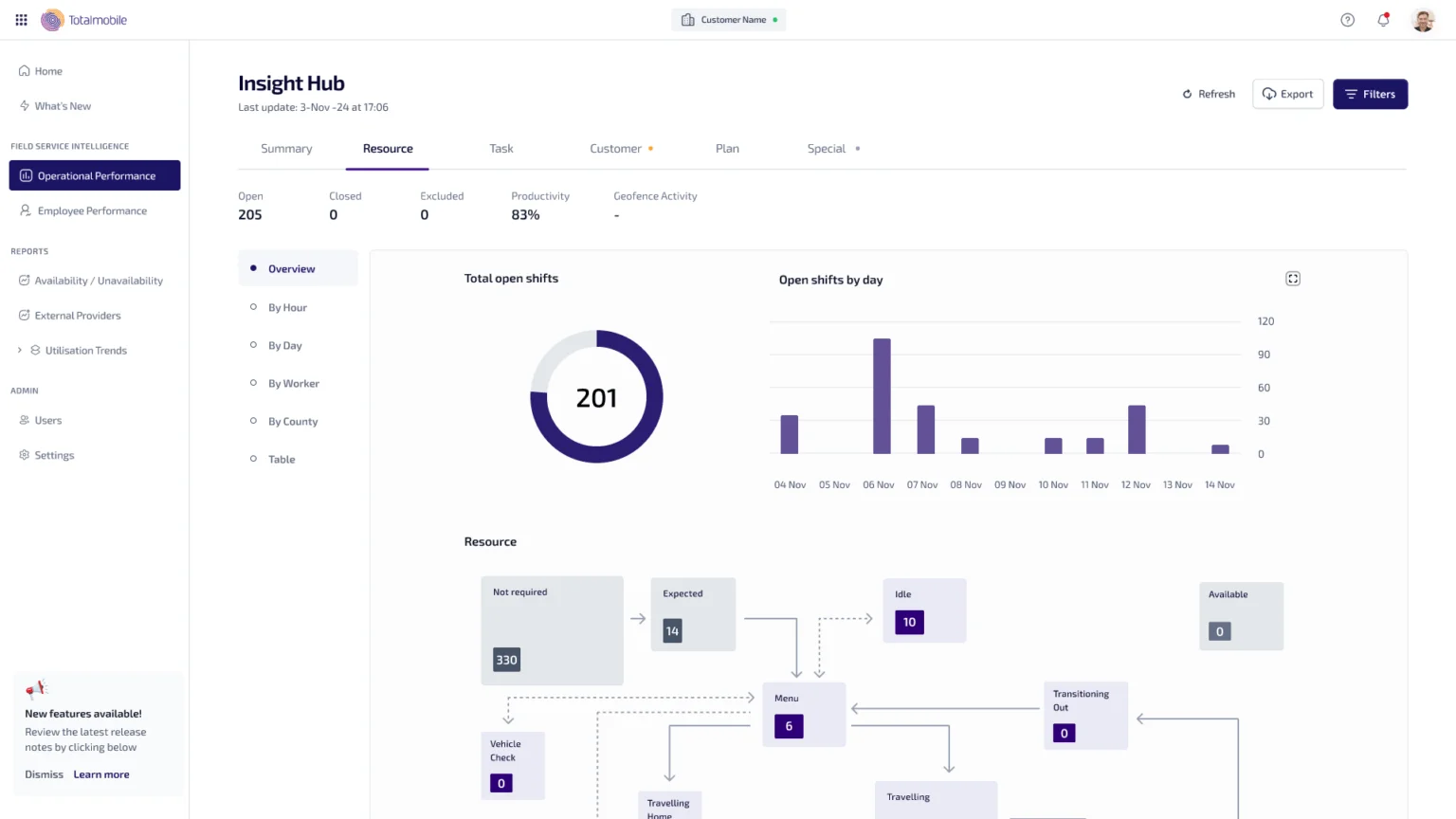
Task: Open the Customer Name selector
Action: tap(729, 20)
